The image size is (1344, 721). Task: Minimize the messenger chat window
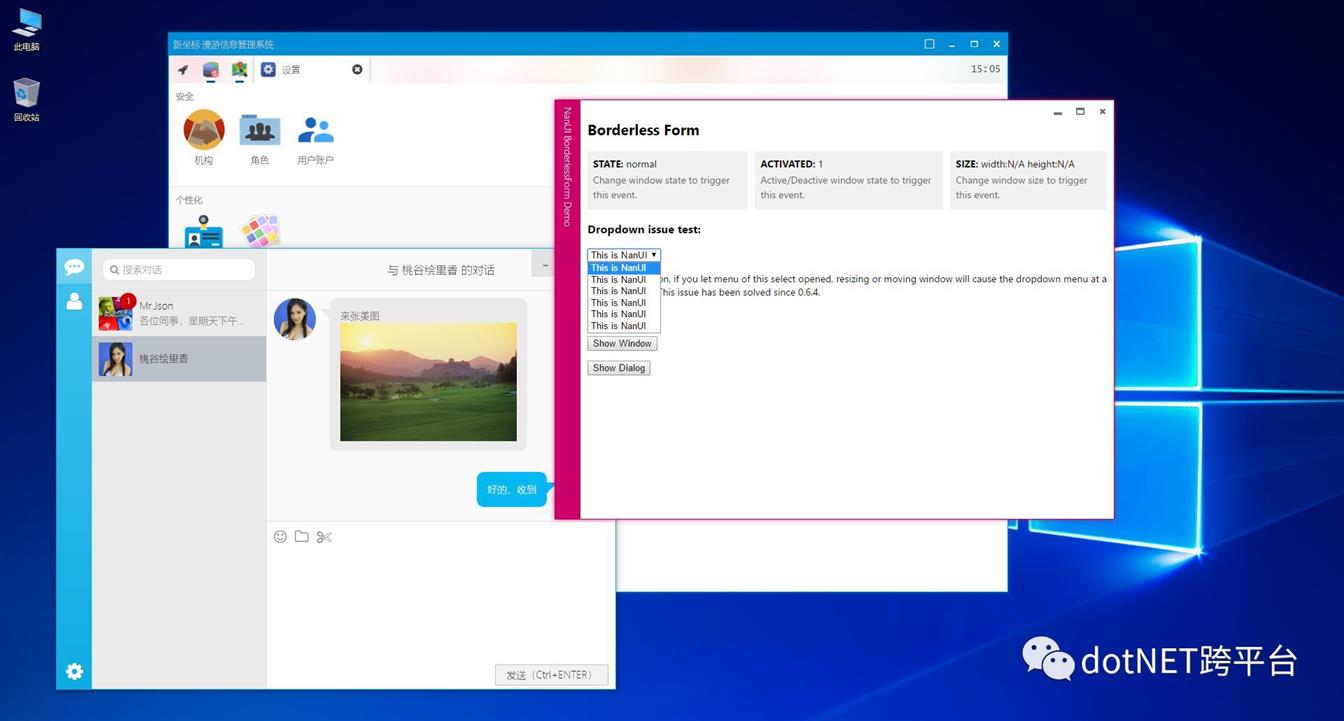coord(545,266)
